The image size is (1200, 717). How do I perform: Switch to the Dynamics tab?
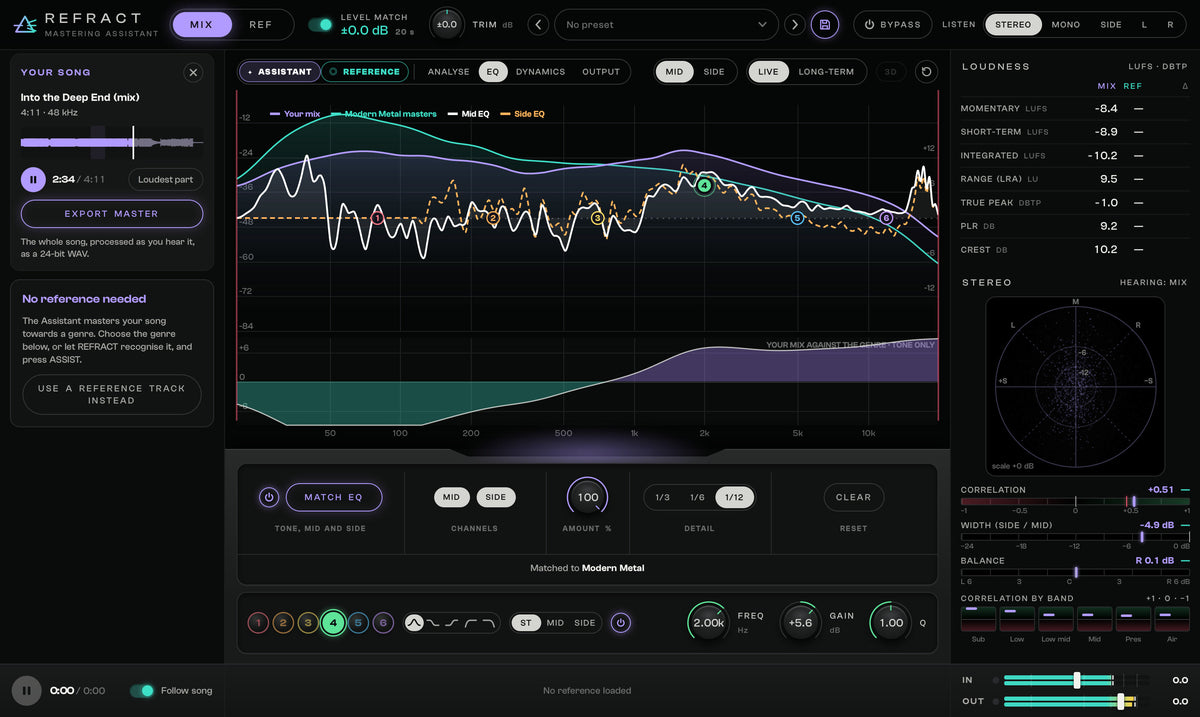tap(540, 72)
